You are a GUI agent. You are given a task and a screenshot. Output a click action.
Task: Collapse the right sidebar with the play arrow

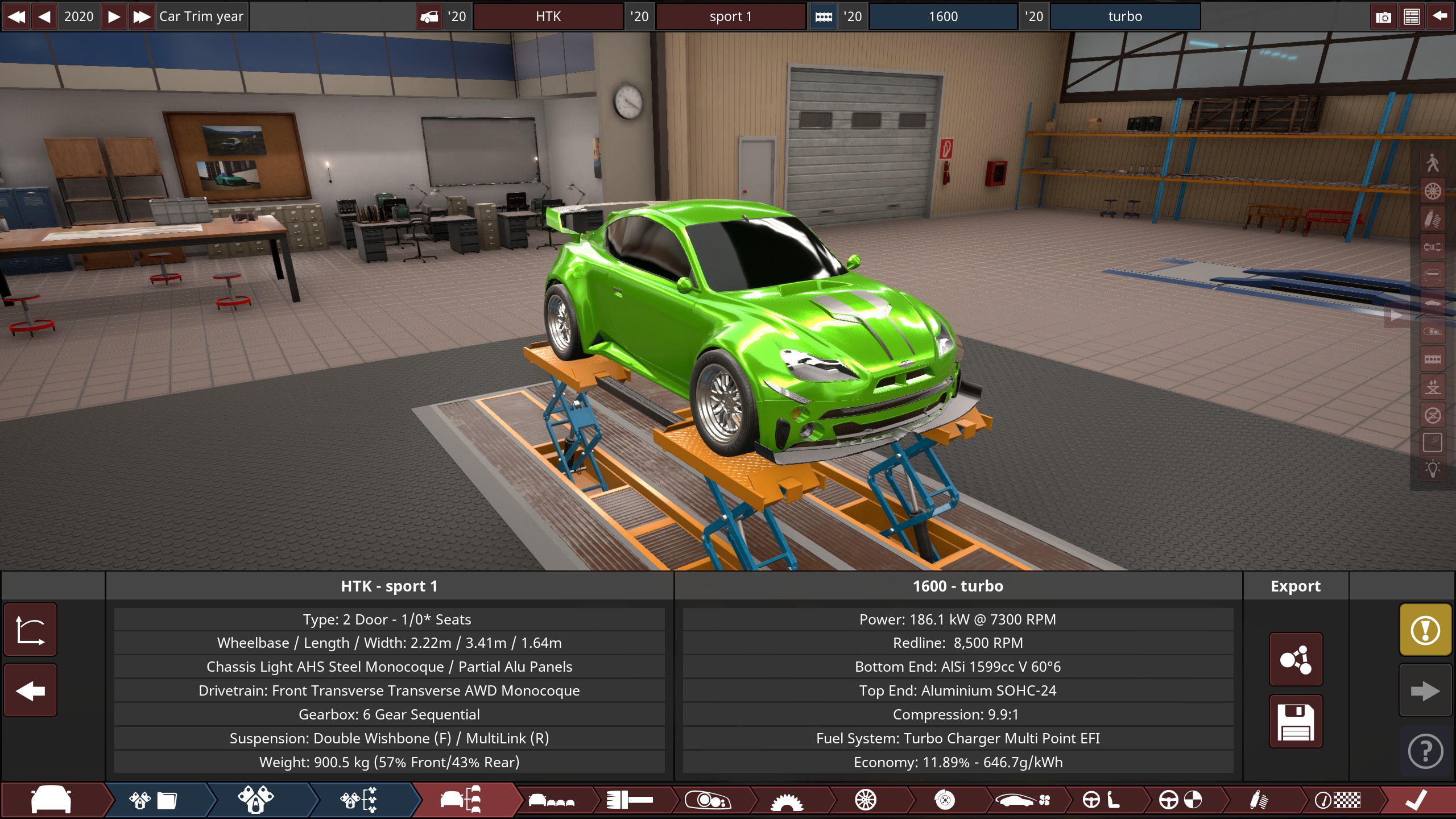[1396, 316]
